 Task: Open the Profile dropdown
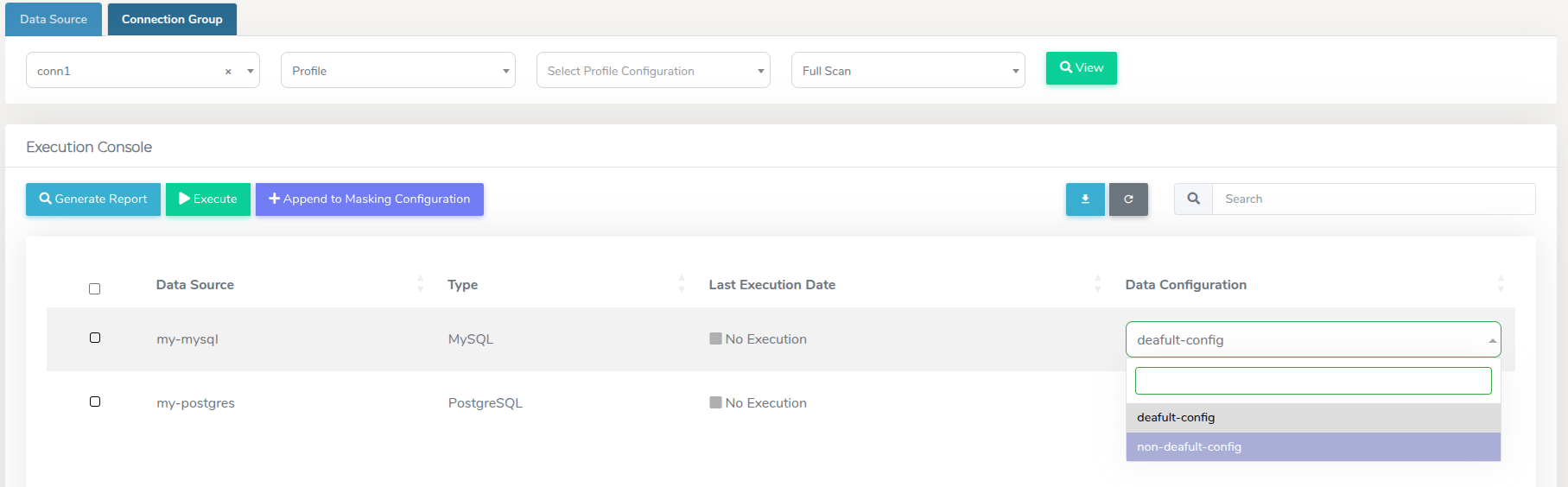397,71
